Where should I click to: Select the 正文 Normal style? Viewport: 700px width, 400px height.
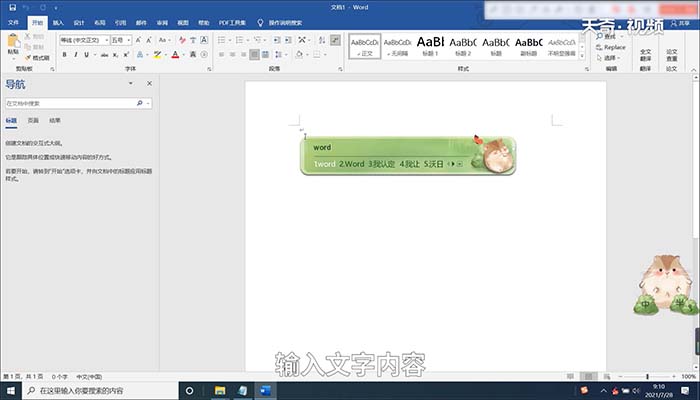(x=365, y=46)
